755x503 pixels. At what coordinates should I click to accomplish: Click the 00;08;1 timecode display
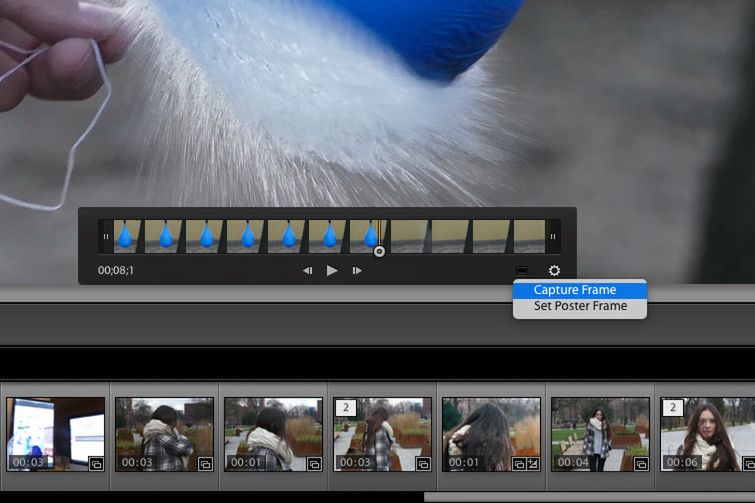(x=116, y=271)
